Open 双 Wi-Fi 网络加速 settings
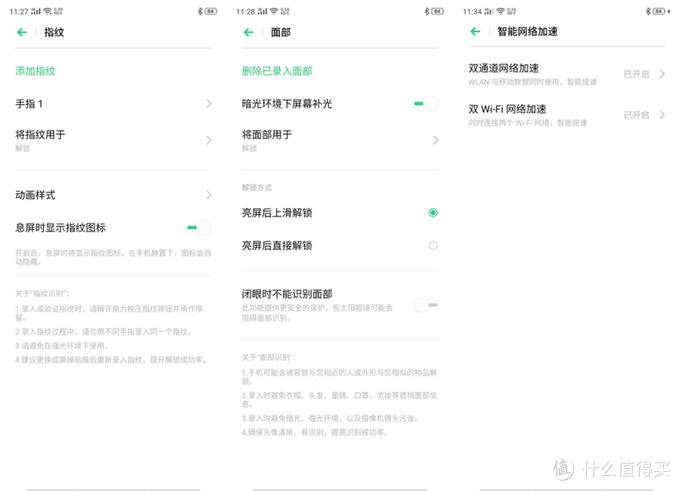Viewport: 680px width, 491px height. 566,115
